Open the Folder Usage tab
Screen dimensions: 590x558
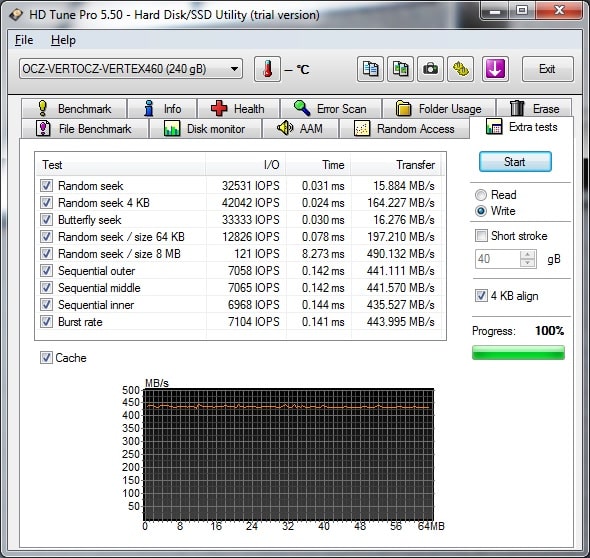(439, 109)
